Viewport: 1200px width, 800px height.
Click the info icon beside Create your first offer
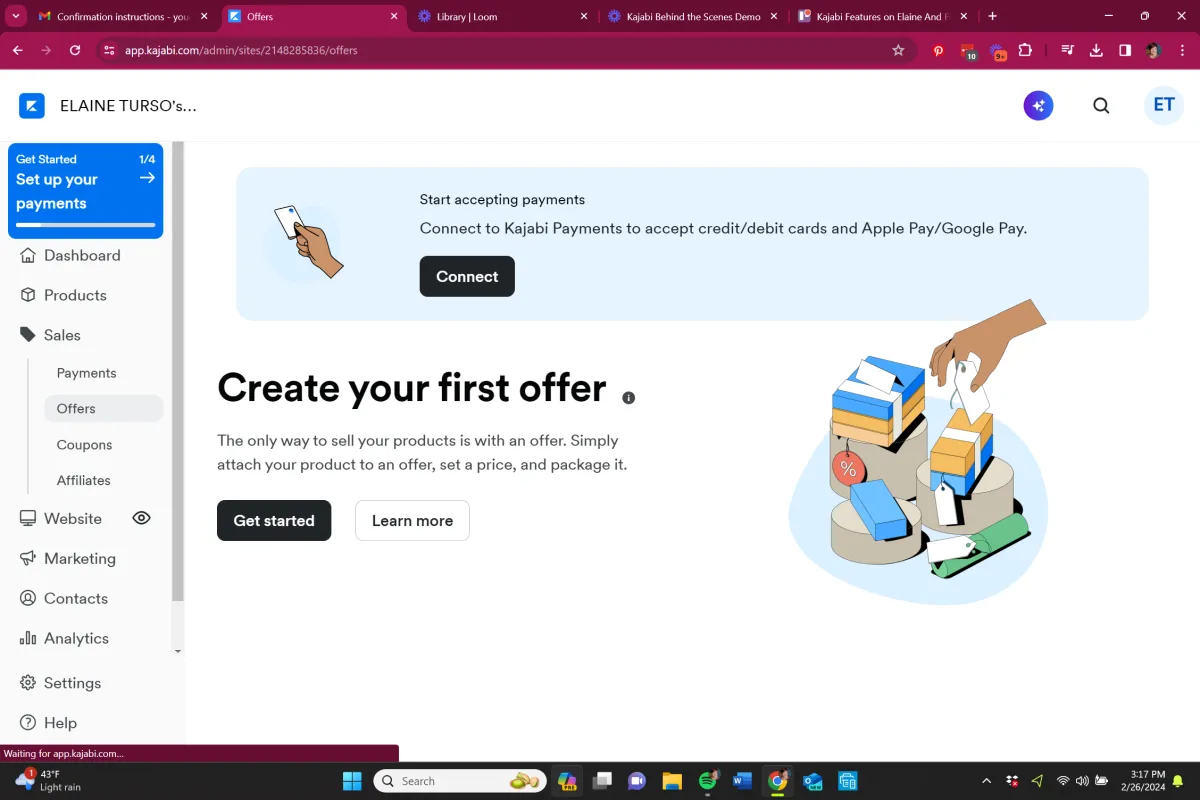click(x=629, y=397)
